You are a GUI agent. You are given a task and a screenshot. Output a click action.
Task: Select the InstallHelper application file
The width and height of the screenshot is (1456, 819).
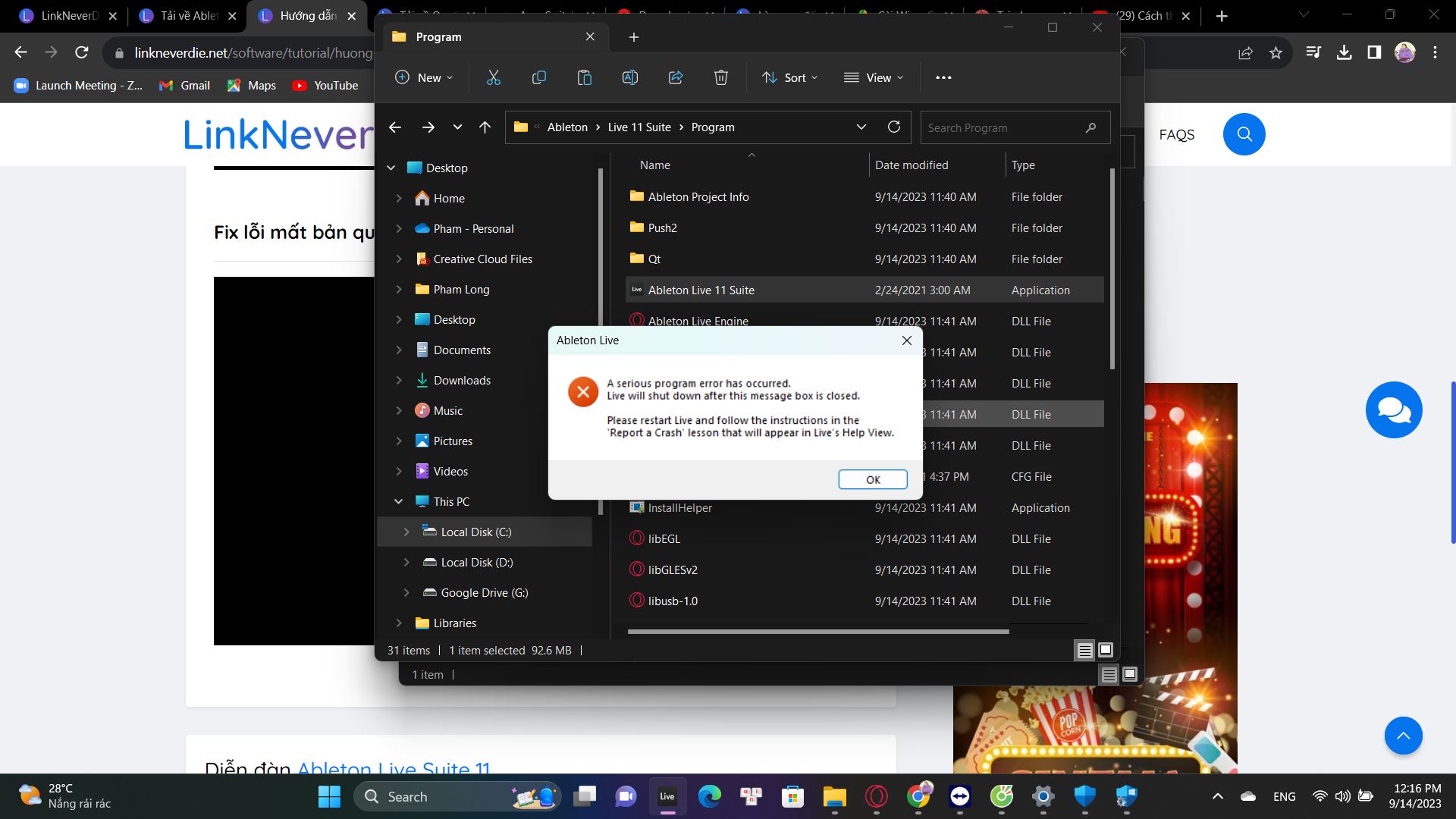[864, 508]
